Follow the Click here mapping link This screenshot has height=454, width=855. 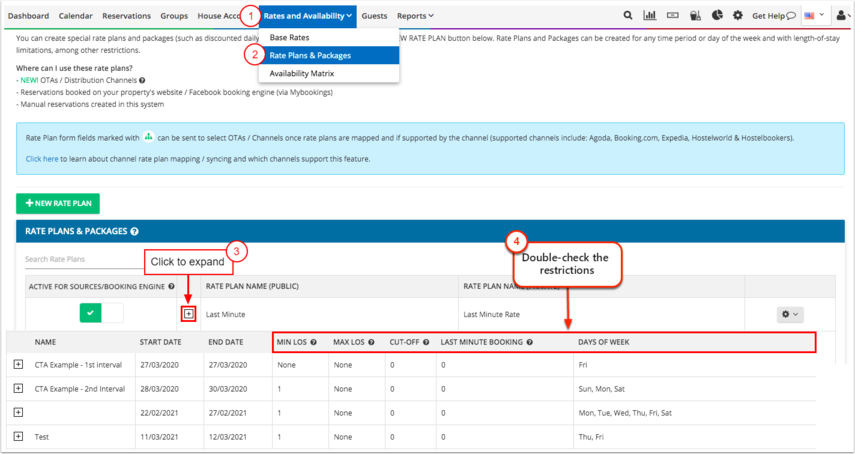click(x=42, y=159)
